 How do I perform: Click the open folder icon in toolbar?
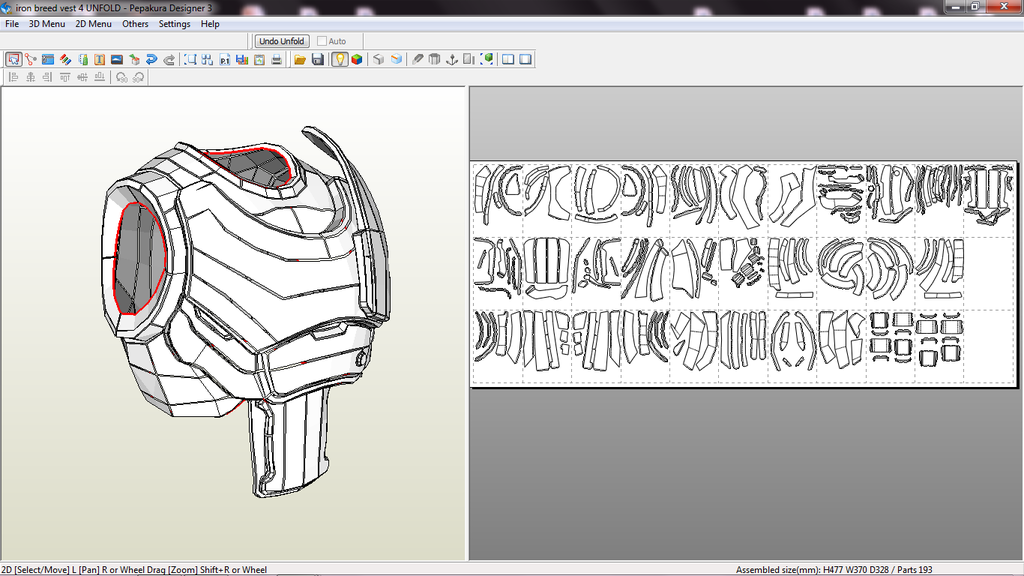coord(299,60)
